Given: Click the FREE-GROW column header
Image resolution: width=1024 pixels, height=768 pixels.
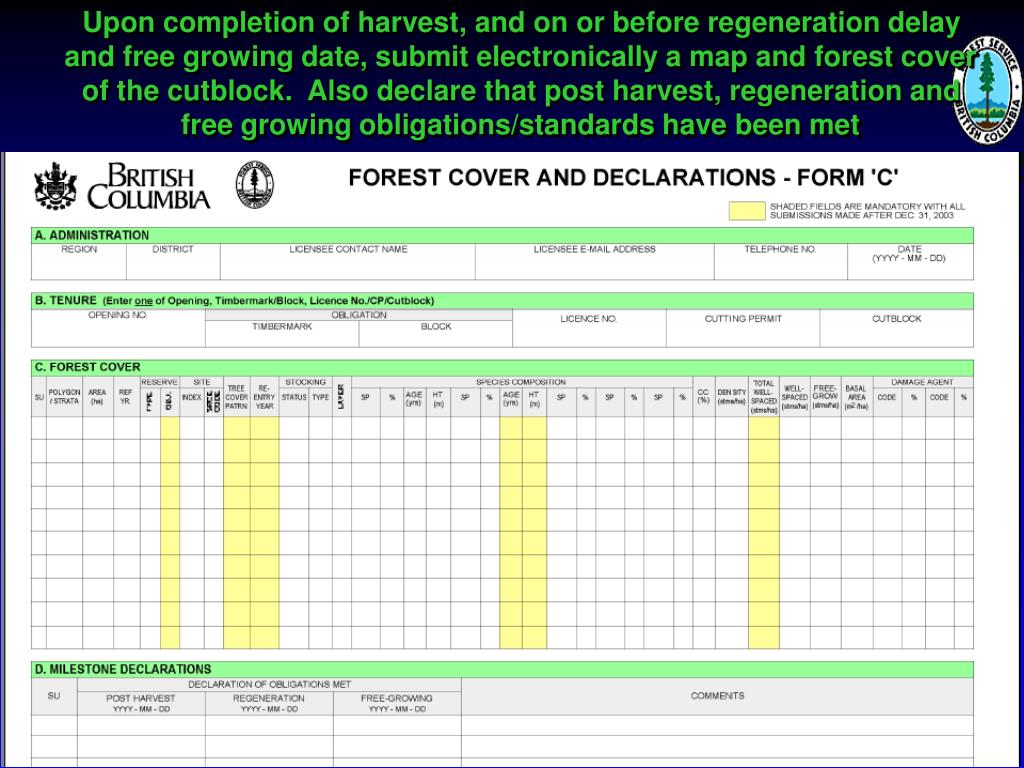Looking at the screenshot, I should (x=825, y=397).
